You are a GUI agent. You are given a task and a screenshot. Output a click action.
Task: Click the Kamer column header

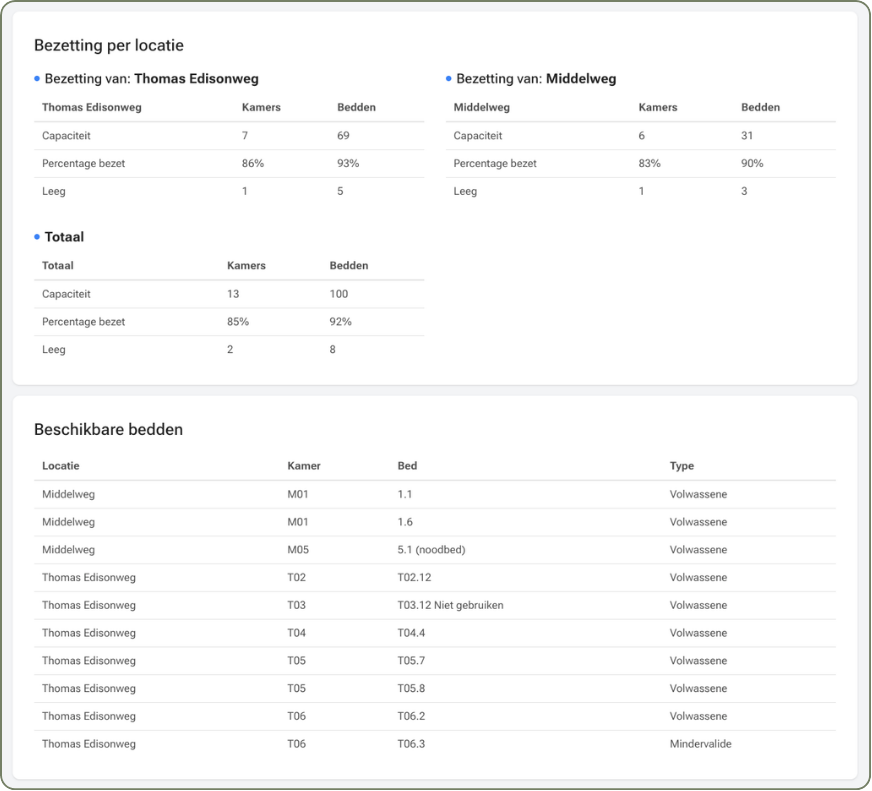[303, 466]
